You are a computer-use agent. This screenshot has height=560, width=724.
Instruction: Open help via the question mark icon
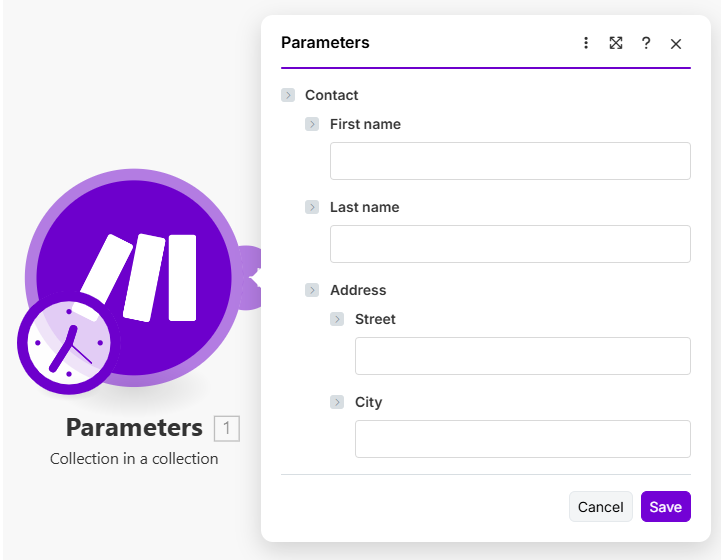[x=646, y=43]
